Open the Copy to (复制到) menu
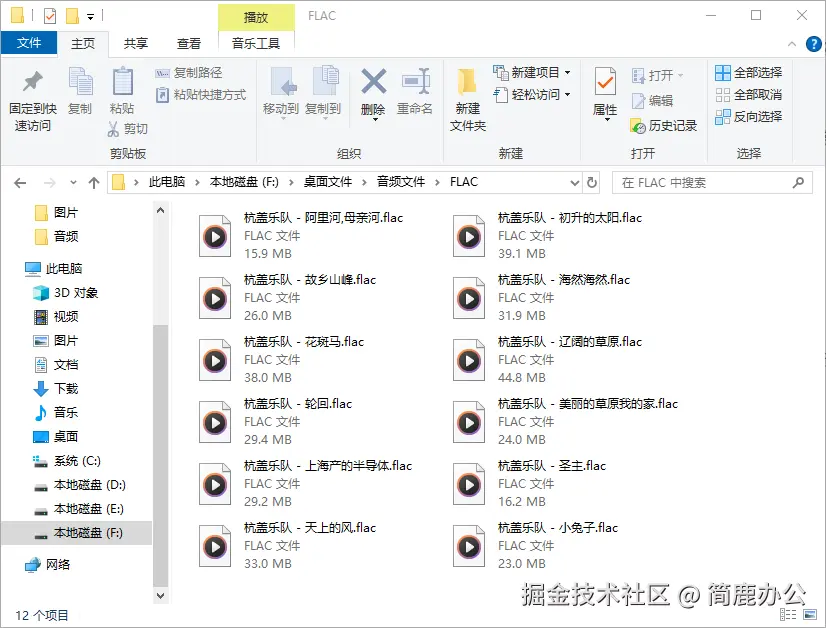826x628 pixels. point(323,93)
